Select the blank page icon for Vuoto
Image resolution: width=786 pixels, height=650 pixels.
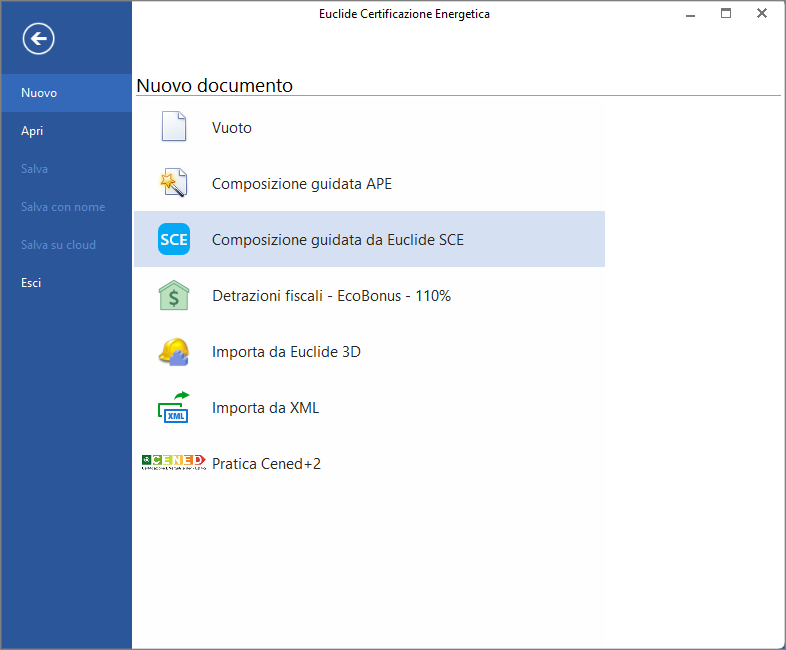pyautogui.click(x=174, y=127)
